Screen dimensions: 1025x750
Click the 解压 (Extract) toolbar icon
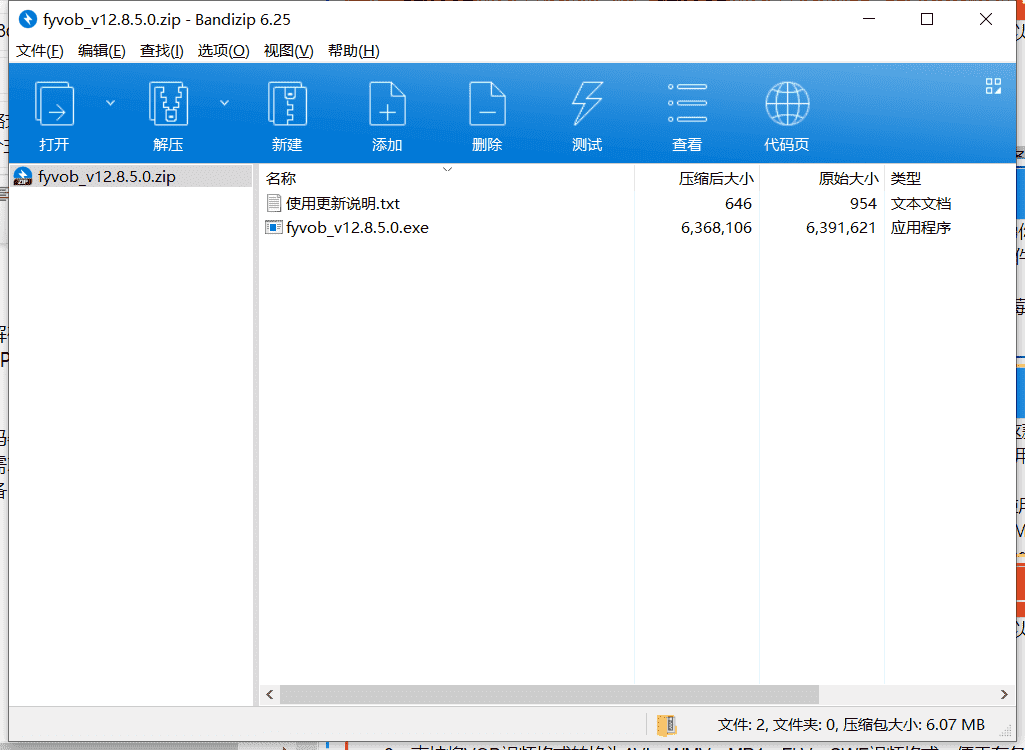(169, 103)
